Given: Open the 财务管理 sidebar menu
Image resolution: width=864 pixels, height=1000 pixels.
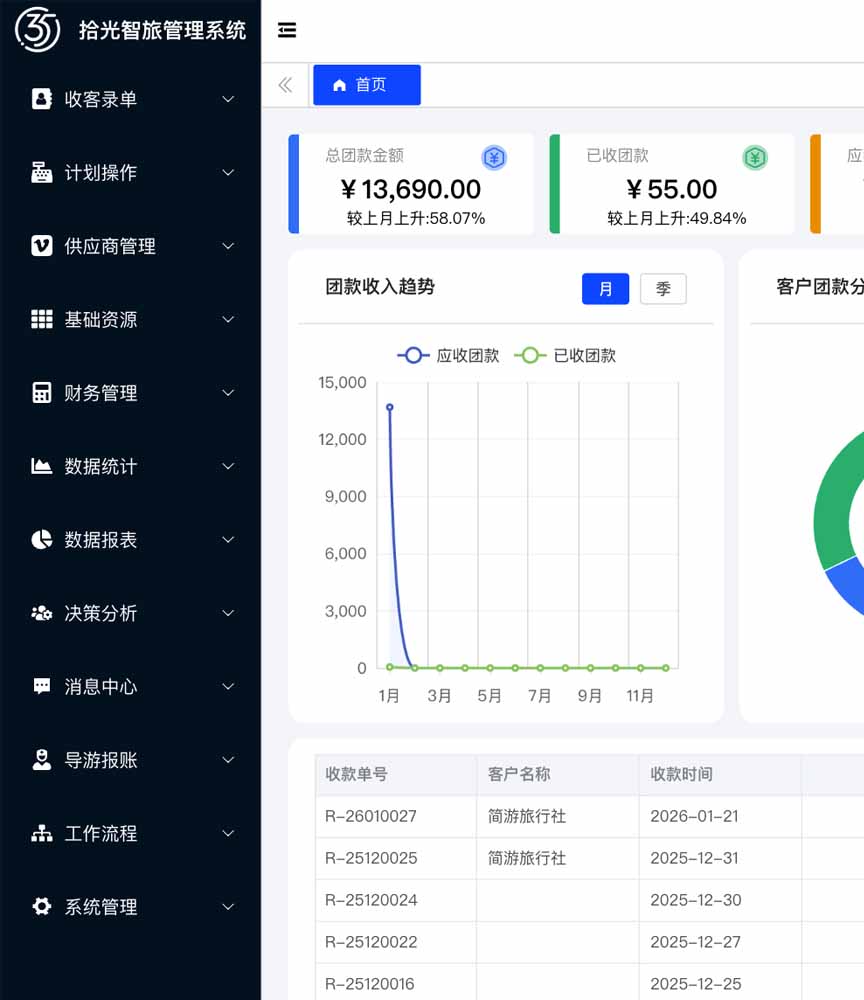Looking at the screenshot, I should point(130,392).
